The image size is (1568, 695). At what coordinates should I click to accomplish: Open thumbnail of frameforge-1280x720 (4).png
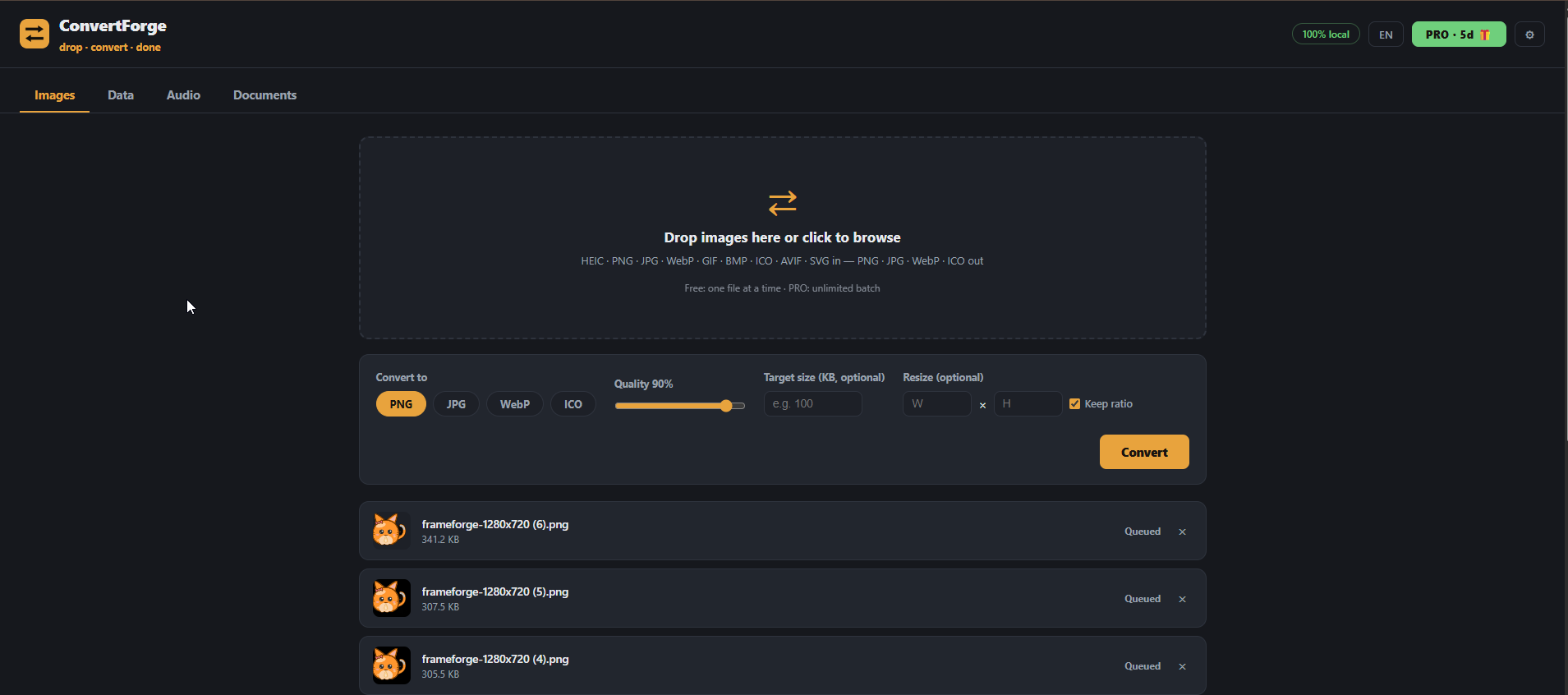[391, 665]
